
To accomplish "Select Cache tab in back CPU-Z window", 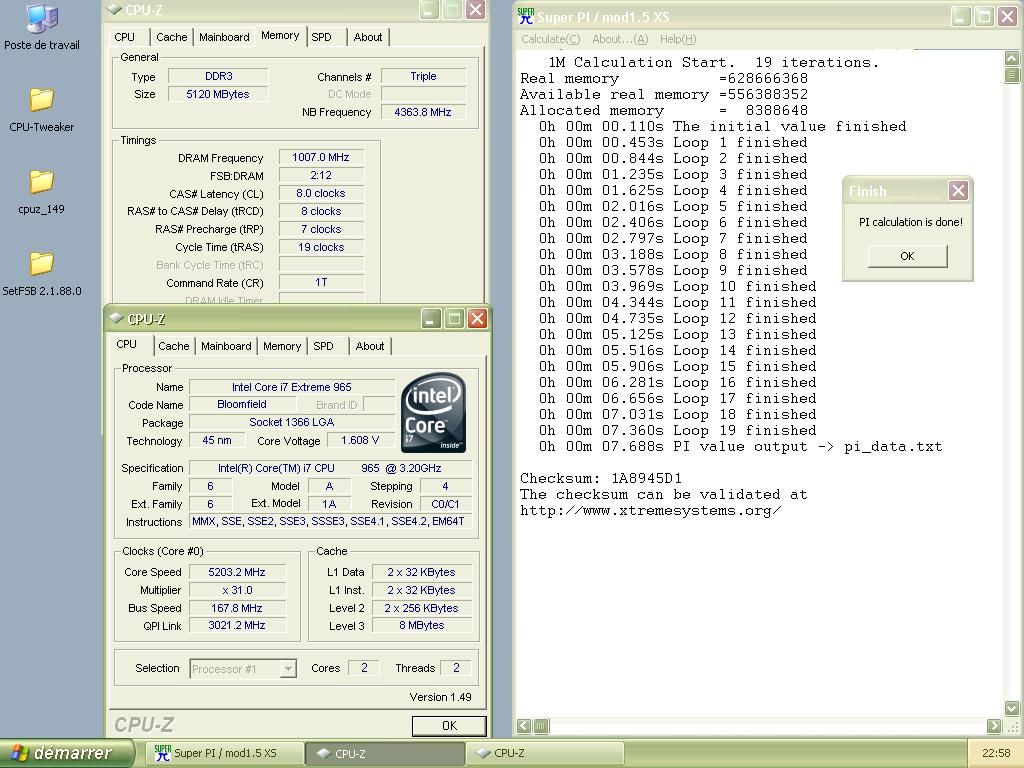I will tap(172, 37).
